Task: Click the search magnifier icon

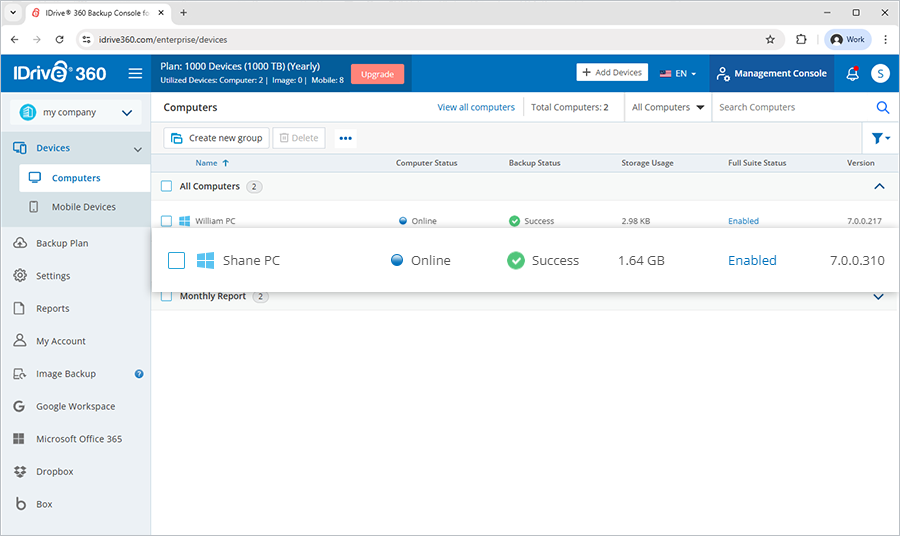Action: 882,108
